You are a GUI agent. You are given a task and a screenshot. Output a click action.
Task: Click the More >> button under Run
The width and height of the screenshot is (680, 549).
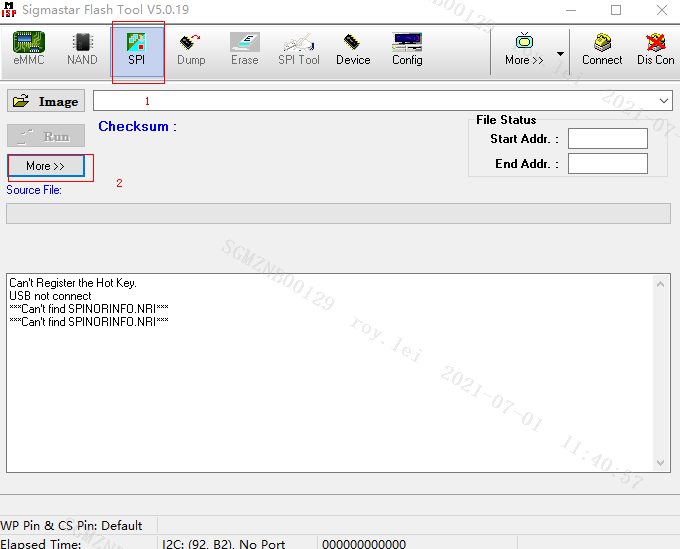tap(46, 166)
